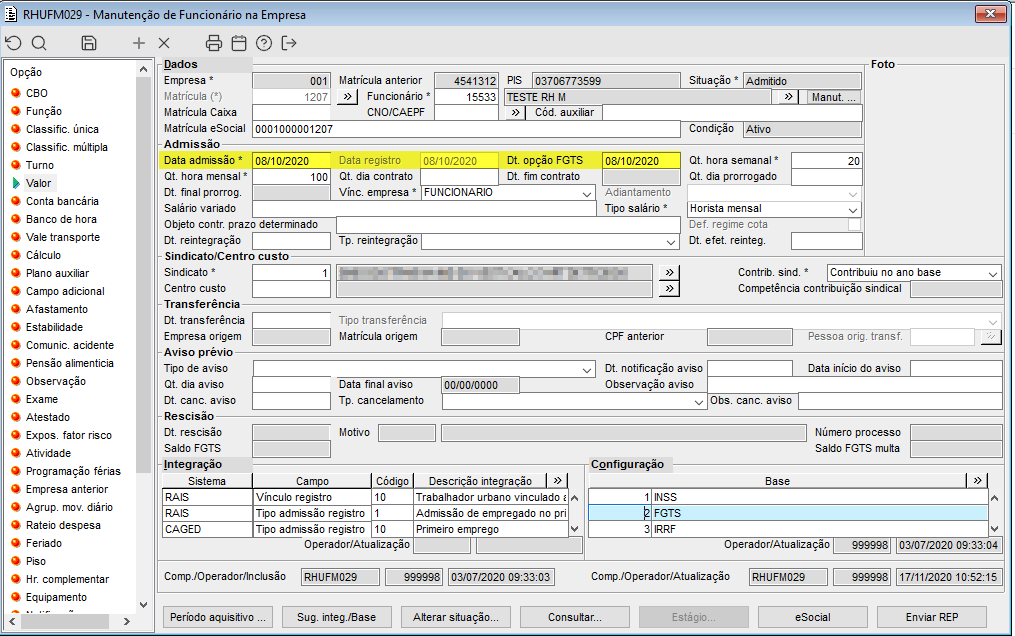
Task: Click the eSocial button
Action: pos(812,617)
